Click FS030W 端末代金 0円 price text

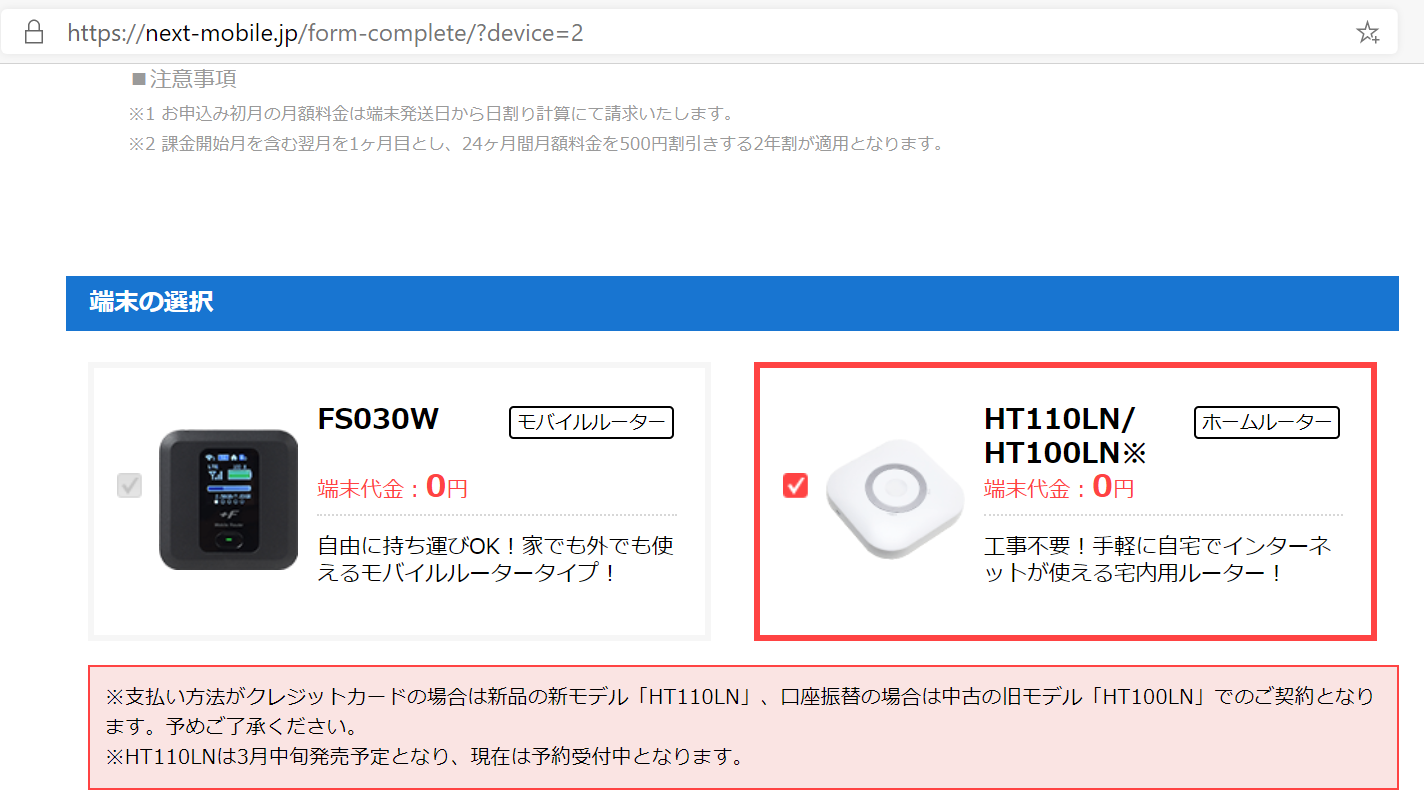click(393, 487)
